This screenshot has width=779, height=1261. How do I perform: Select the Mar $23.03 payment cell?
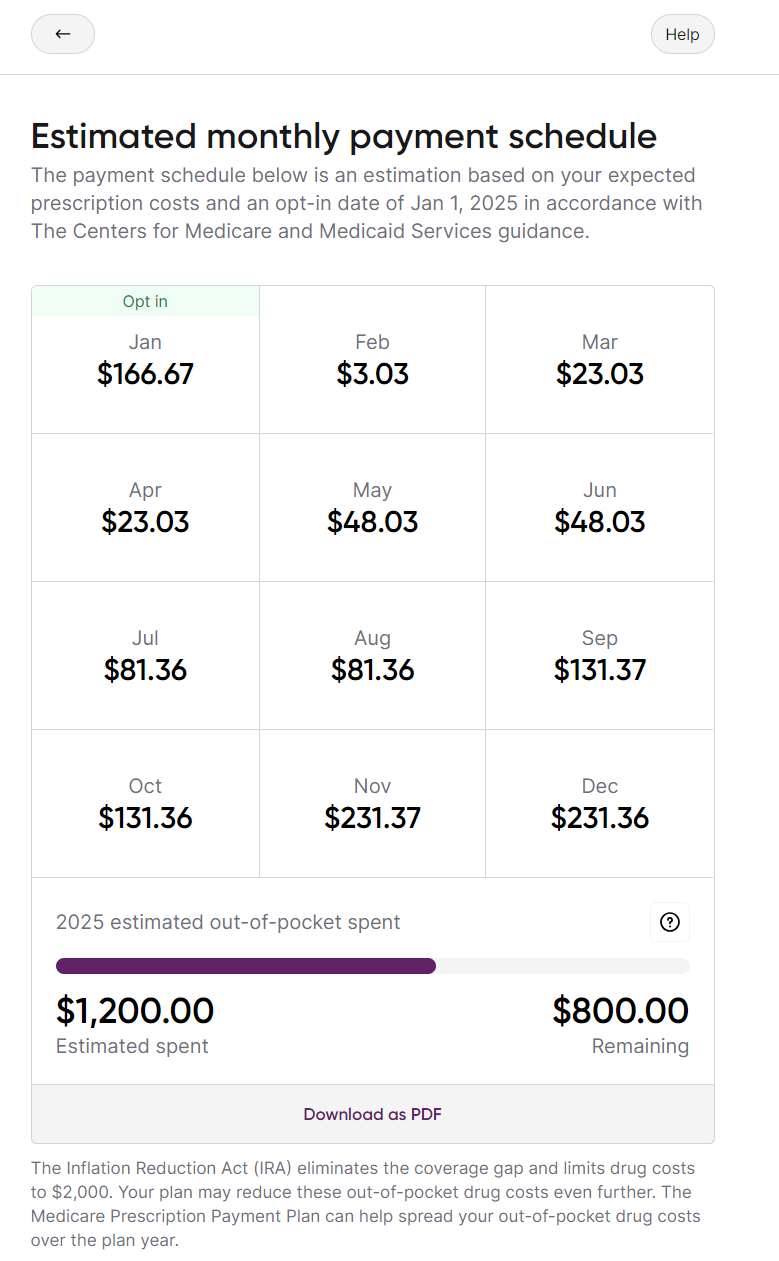(600, 360)
